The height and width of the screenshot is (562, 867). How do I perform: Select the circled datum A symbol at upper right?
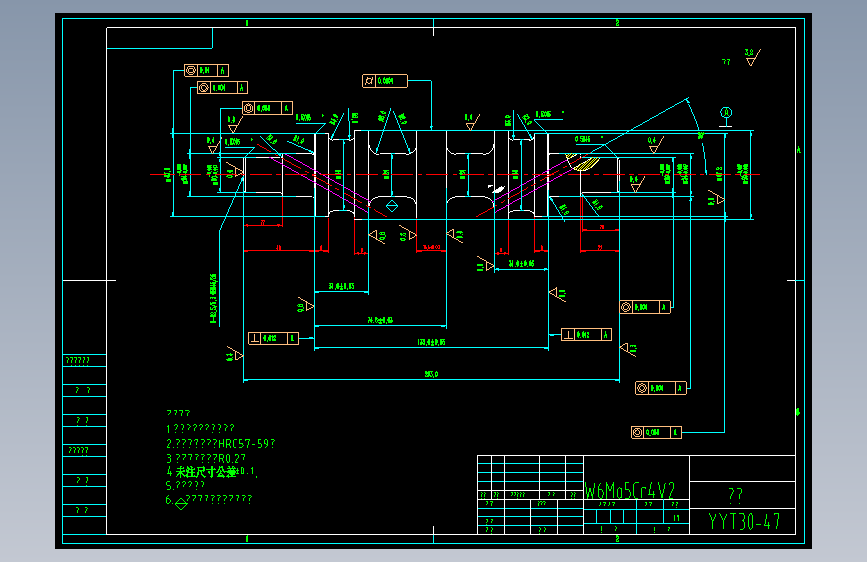(726, 113)
